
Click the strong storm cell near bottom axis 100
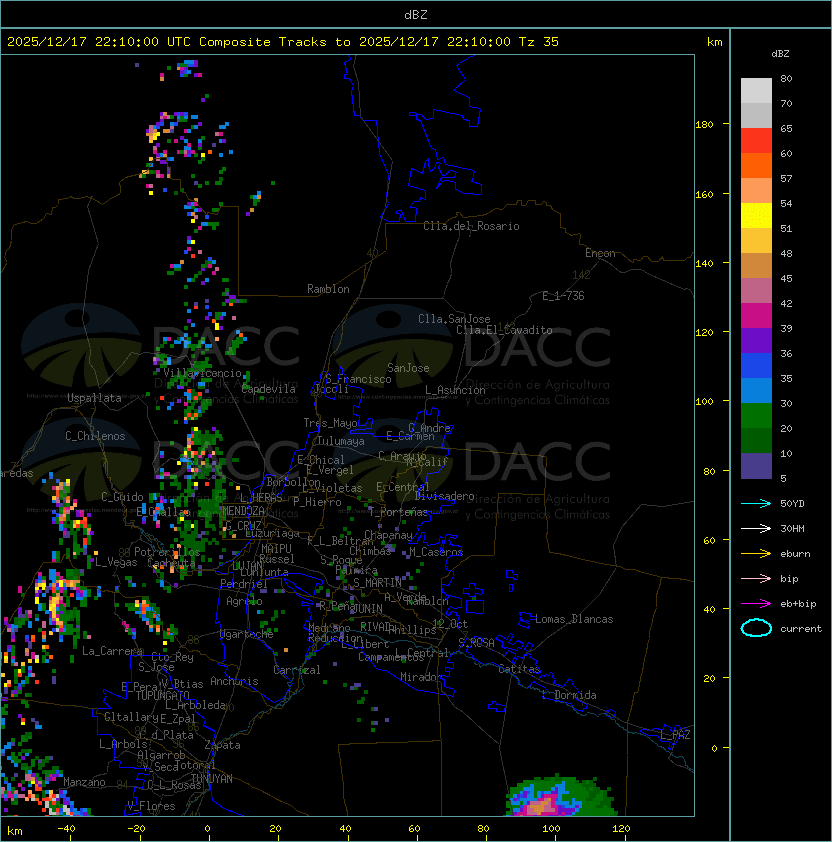tap(561, 796)
